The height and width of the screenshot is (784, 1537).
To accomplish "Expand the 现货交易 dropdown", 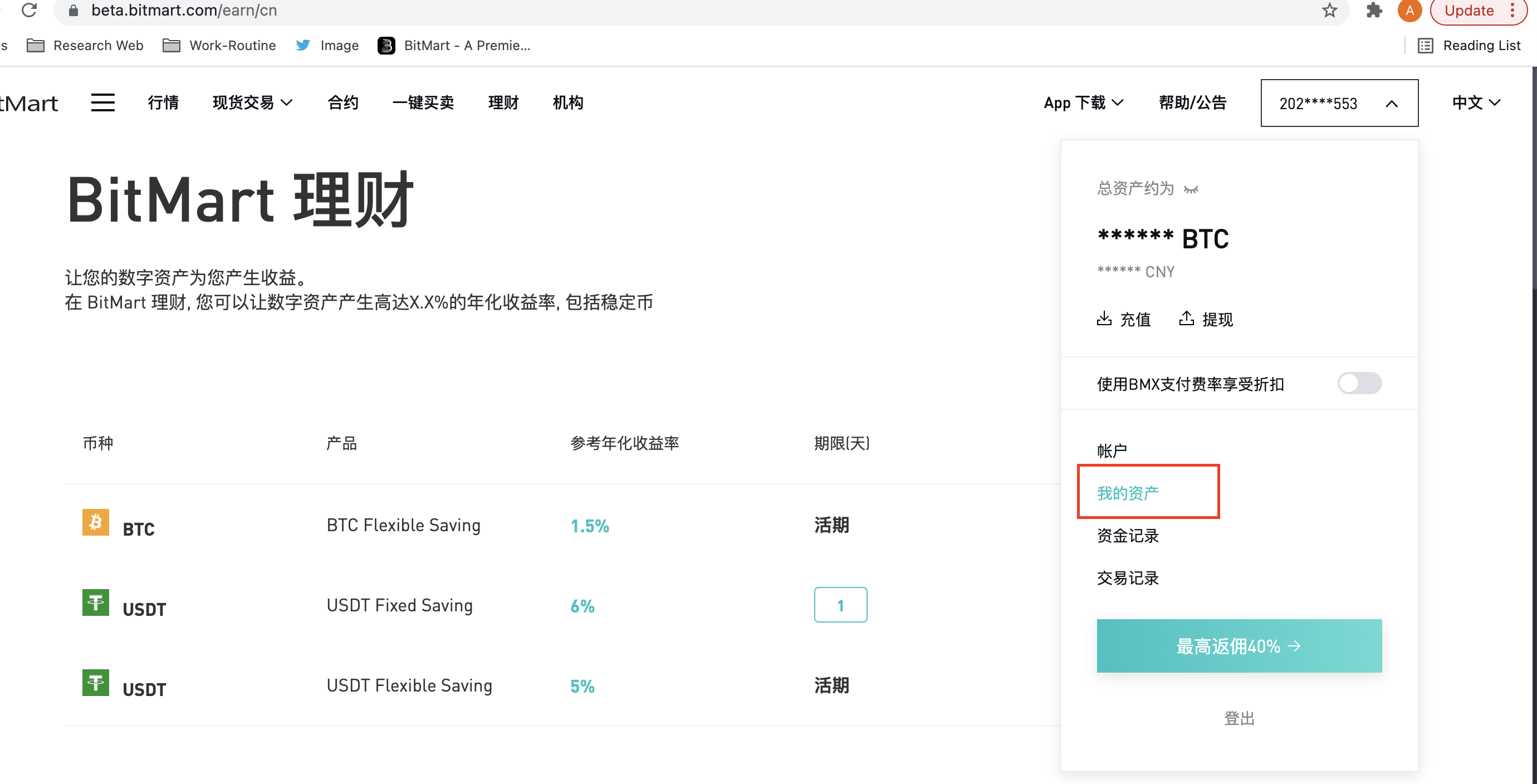I will click(x=253, y=102).
